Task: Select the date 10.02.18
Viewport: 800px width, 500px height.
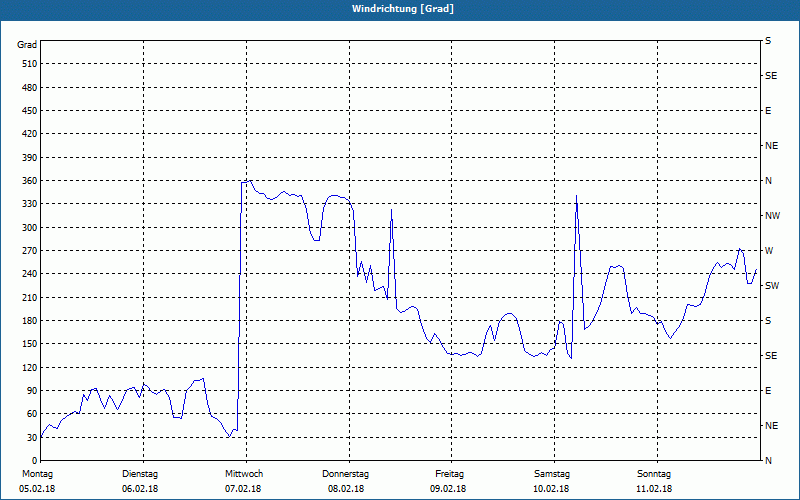Action: point(551,489)
